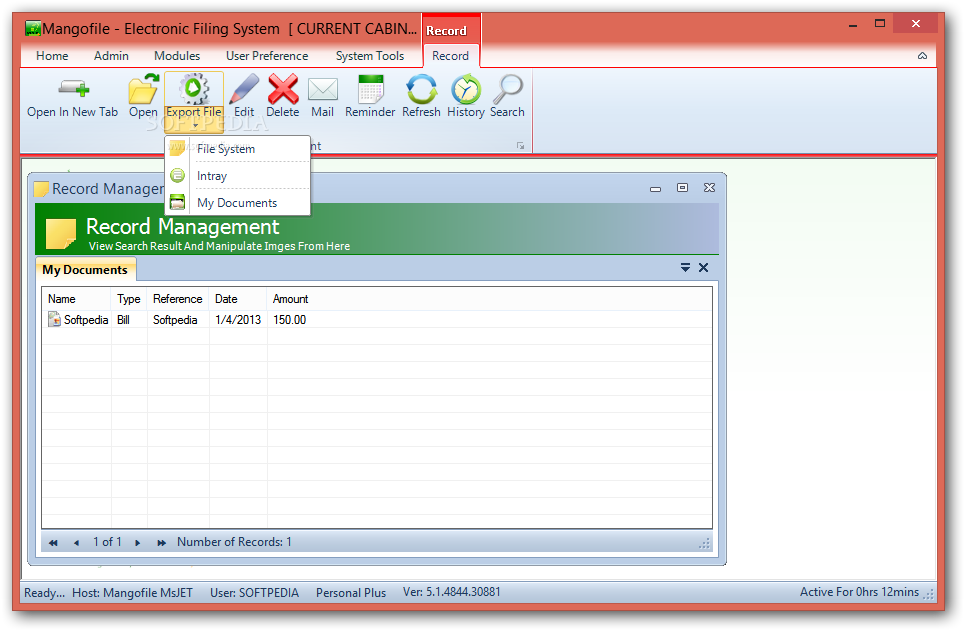
Task: Click the Bill type cell
Action: coord(124,320)
